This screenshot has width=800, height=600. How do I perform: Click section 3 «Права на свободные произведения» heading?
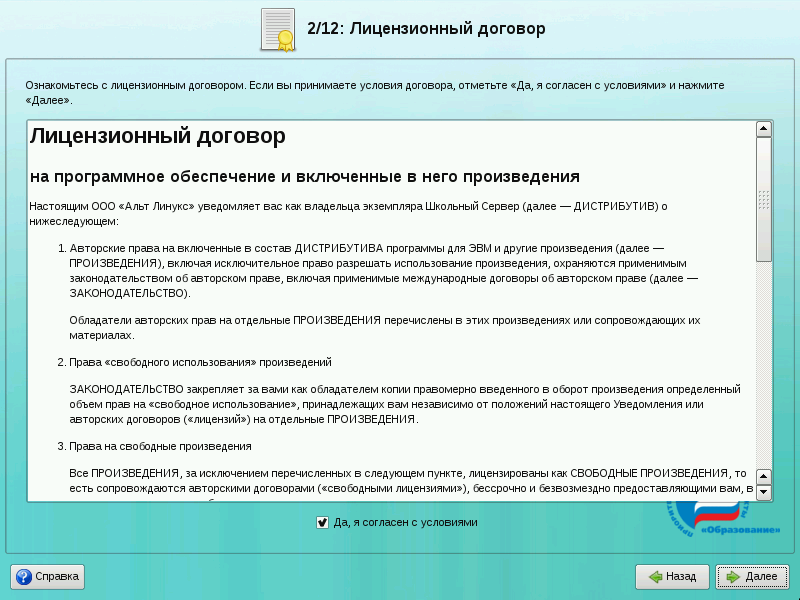point(160,446)
